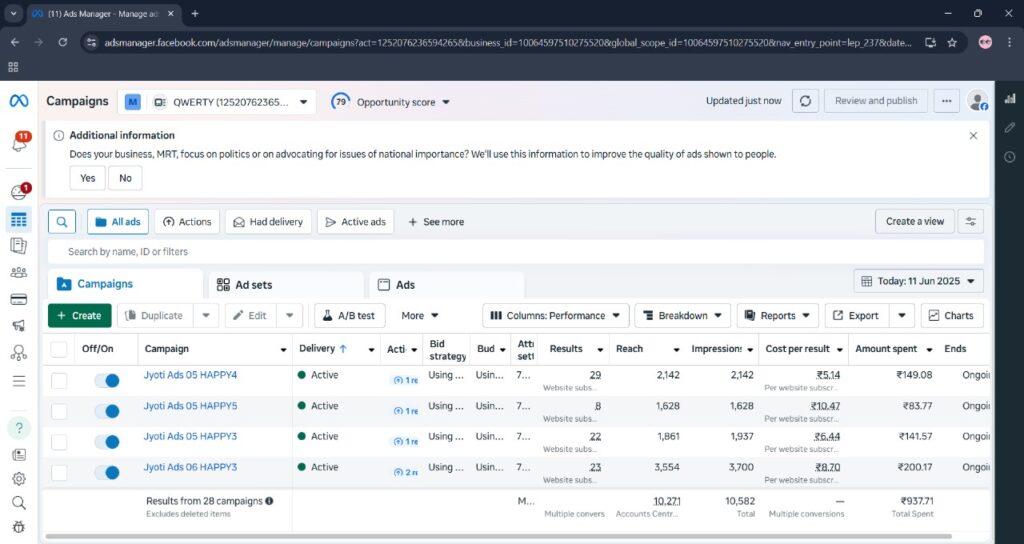
Task: Click See more views
Action: tap(436, 222)
